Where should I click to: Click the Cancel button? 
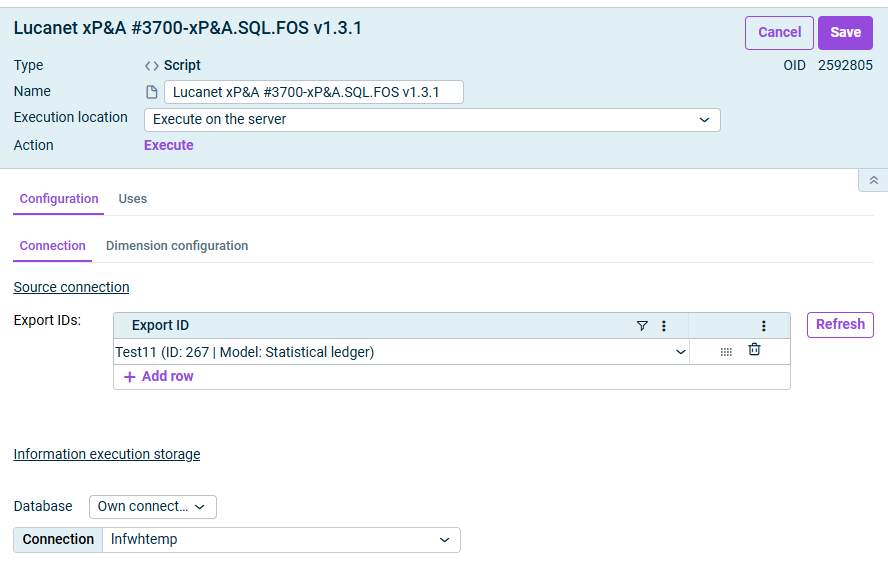click(x=779, y=33)
